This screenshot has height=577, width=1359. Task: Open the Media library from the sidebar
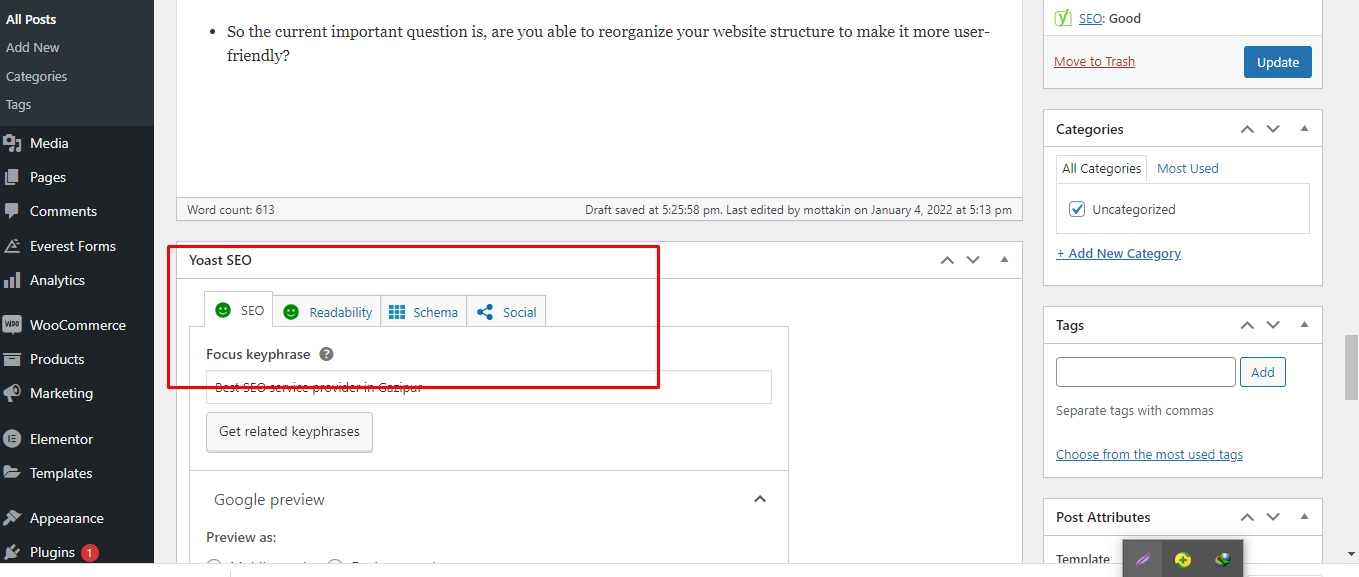click(x=45, y=142)
